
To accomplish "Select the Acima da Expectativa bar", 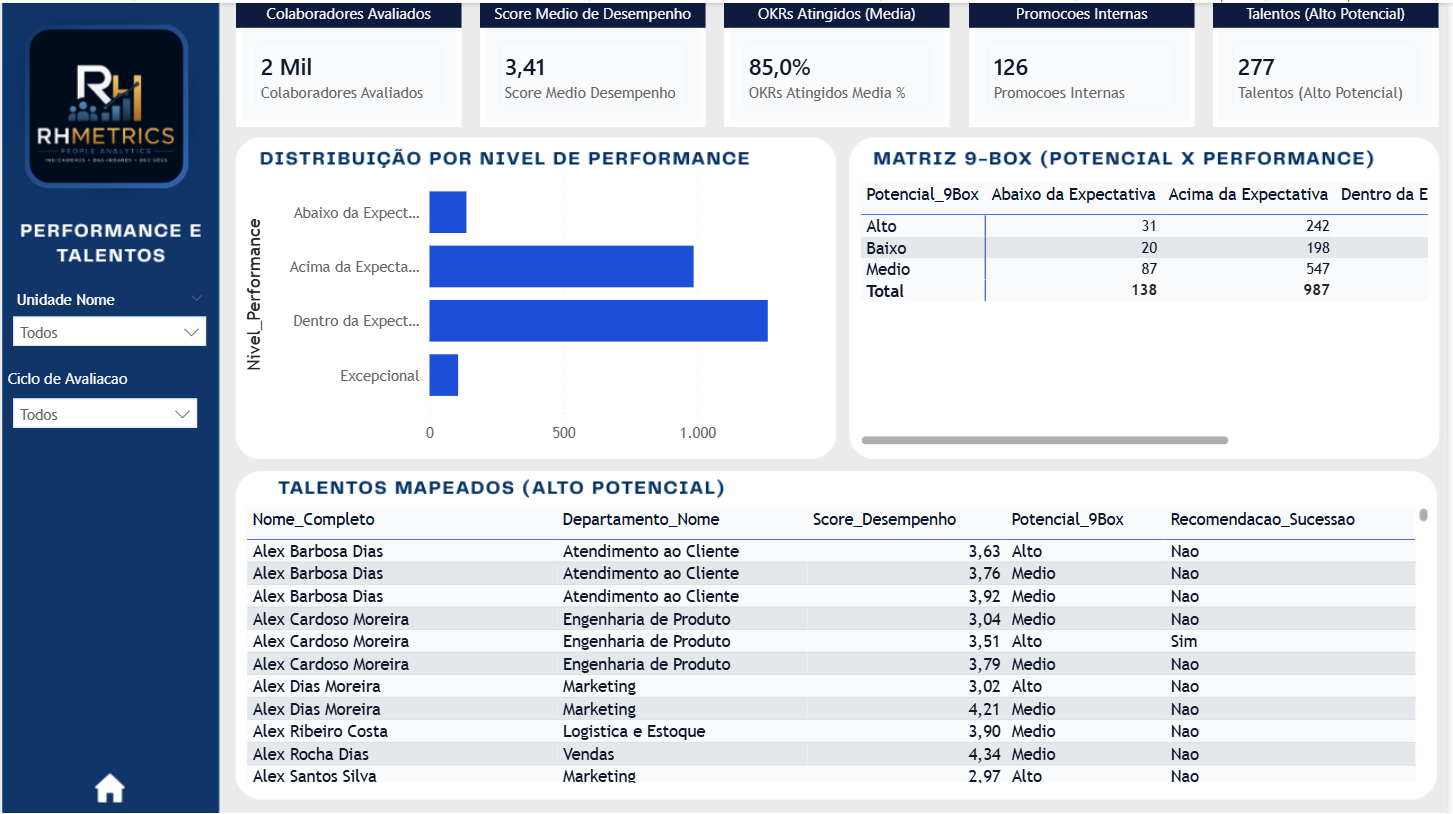I will (561, 267).
